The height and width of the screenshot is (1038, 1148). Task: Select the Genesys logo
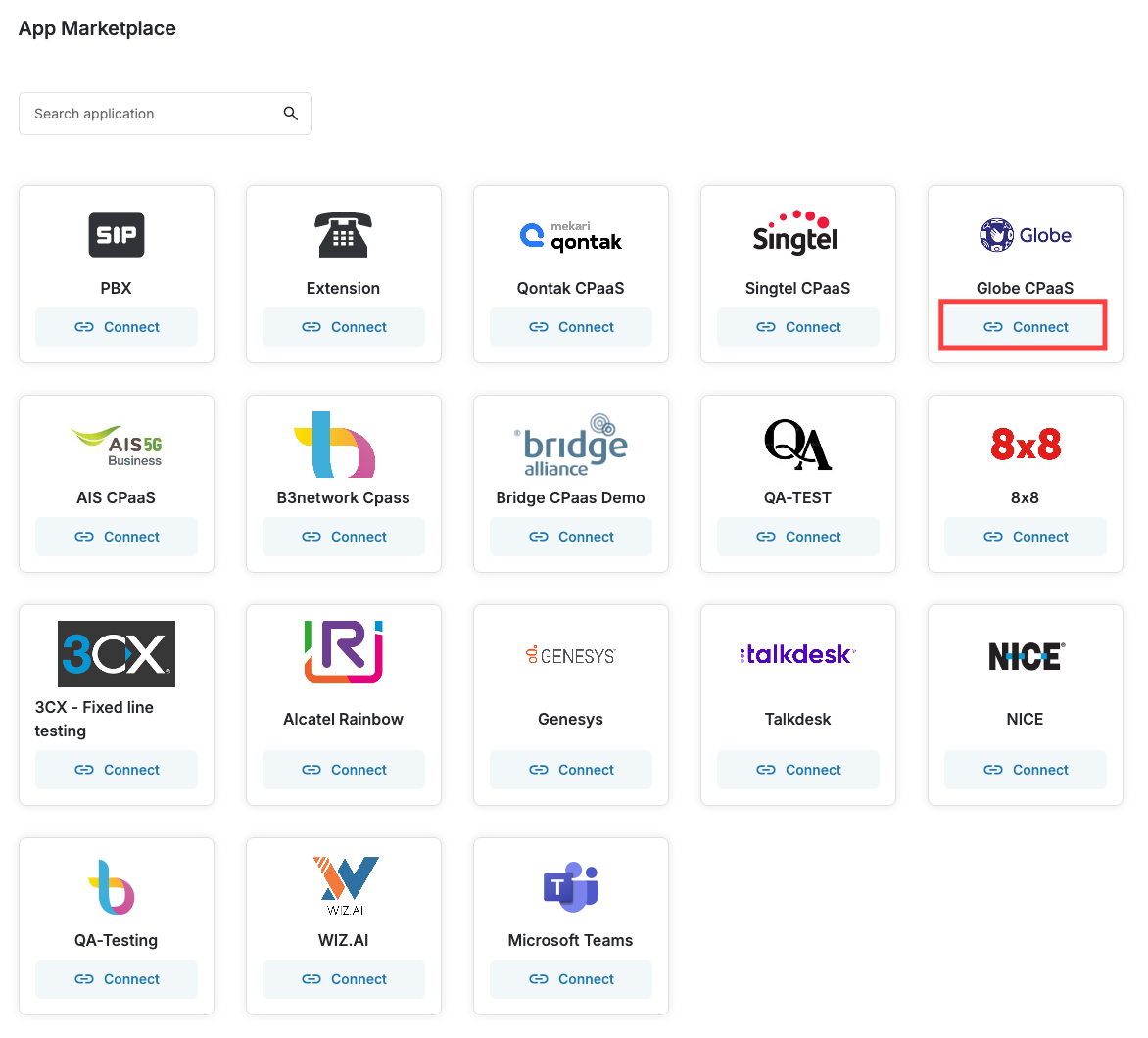[570, 655]
